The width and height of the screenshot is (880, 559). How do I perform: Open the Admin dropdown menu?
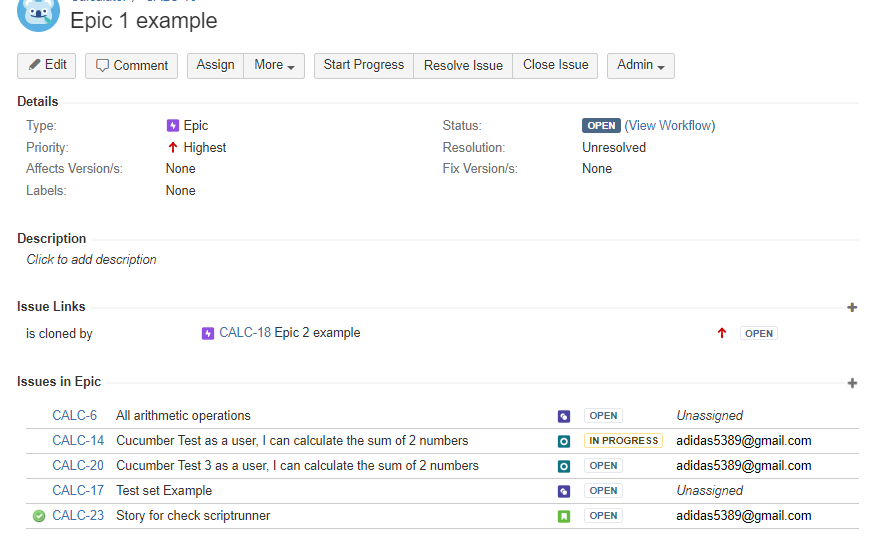pyautogui.click(x=641, y=66)
